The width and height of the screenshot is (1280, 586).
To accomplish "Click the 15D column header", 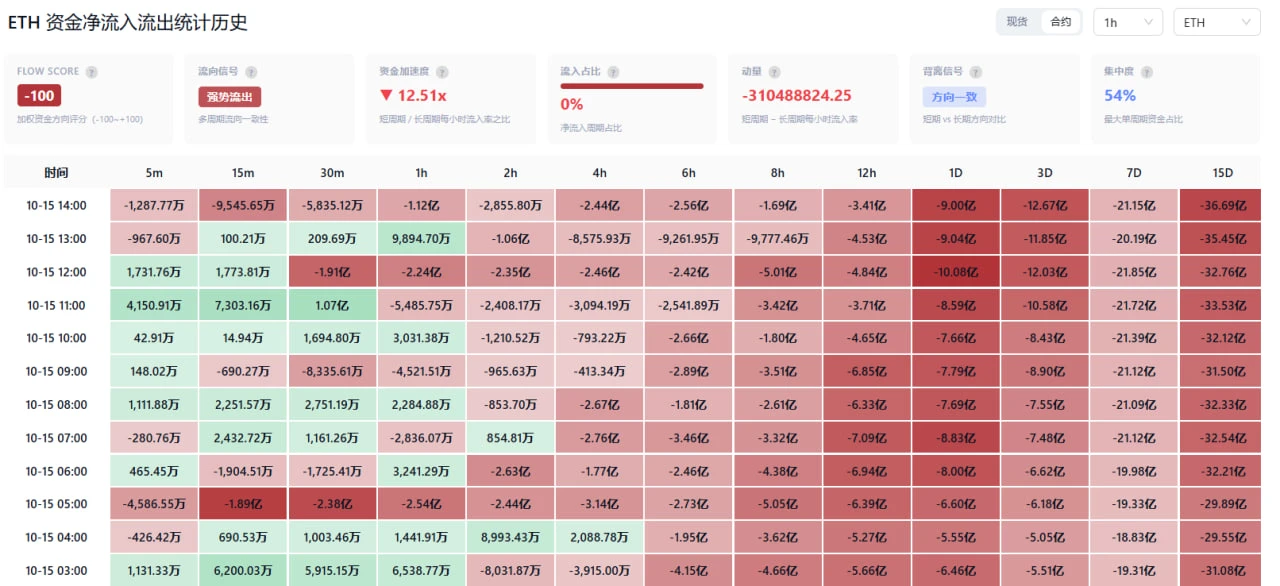I will 1223,173.
